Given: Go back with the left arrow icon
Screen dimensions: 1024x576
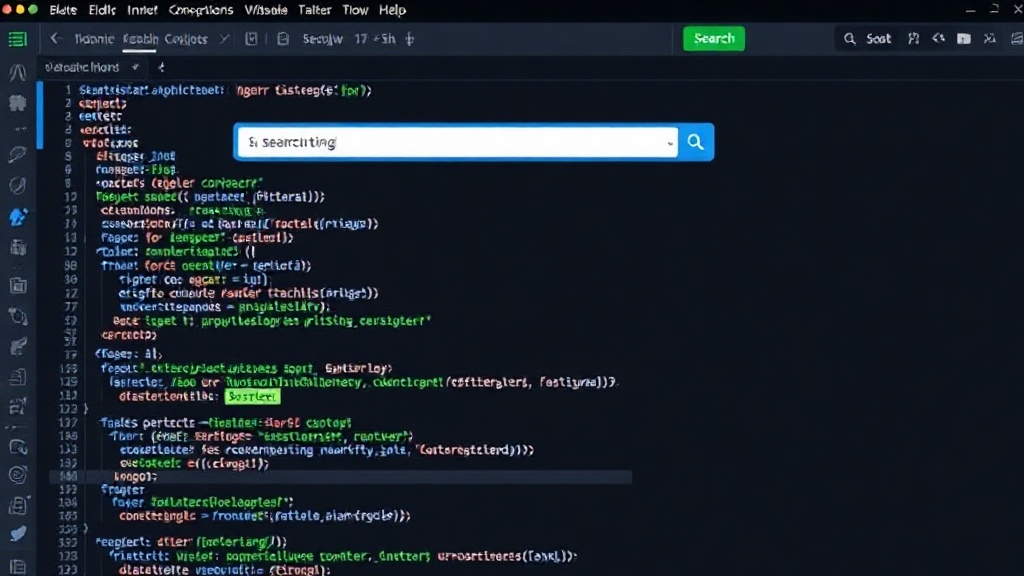Looking at the screenshot, I should (x=56, y=39).
